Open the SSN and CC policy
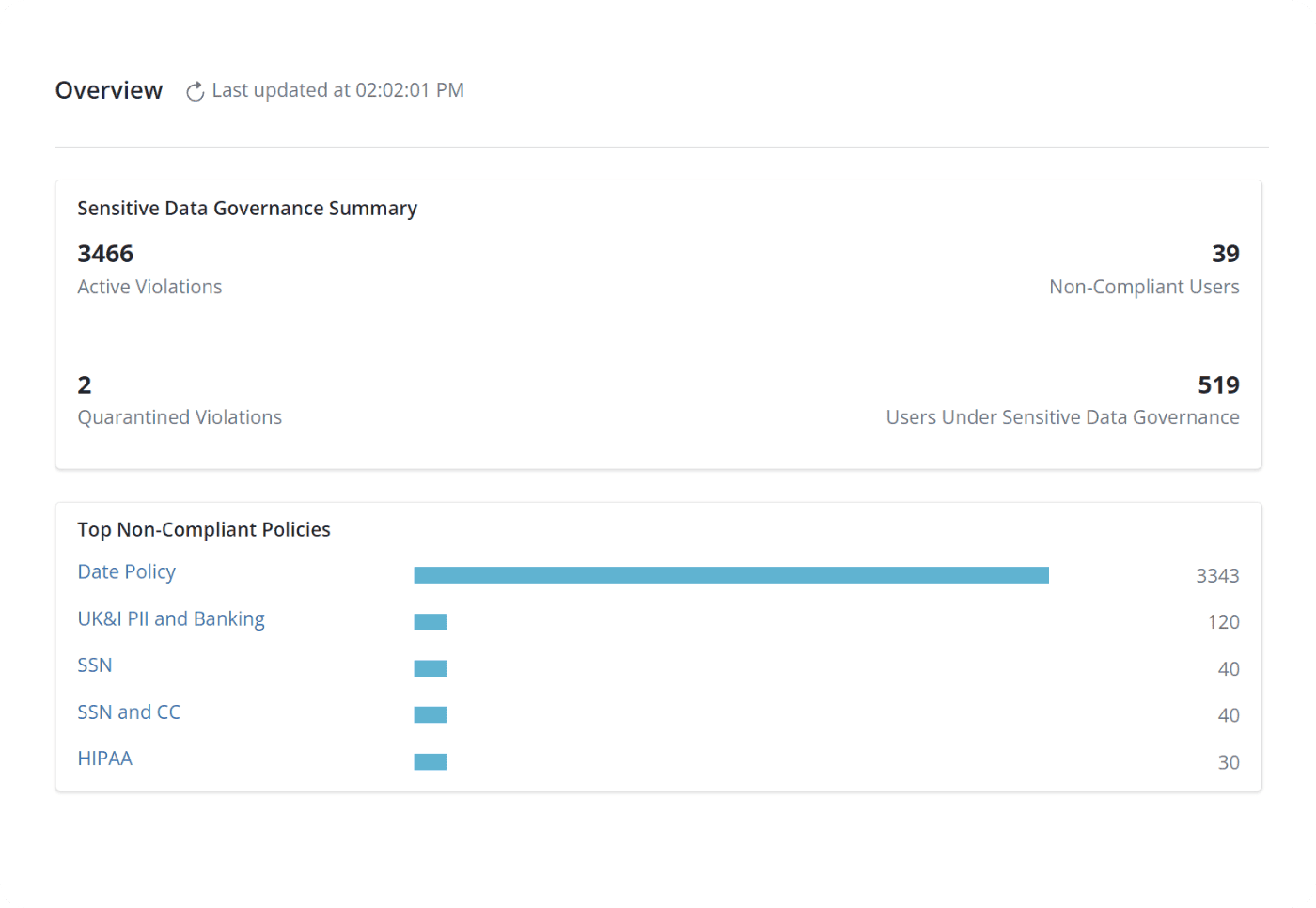The image size is (1316, 908). [128, 712]
